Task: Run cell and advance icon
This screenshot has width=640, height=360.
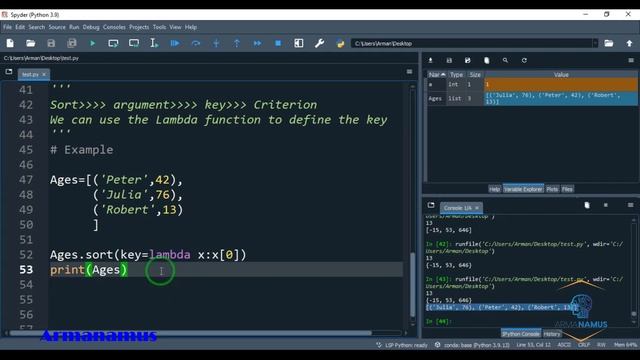Action: click(x=134, y=43)
